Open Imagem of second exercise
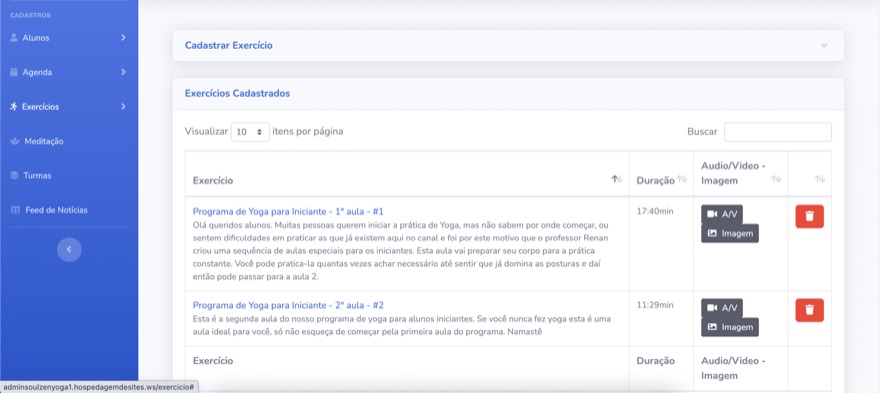The image size is (880, 393). coord(730,327)
